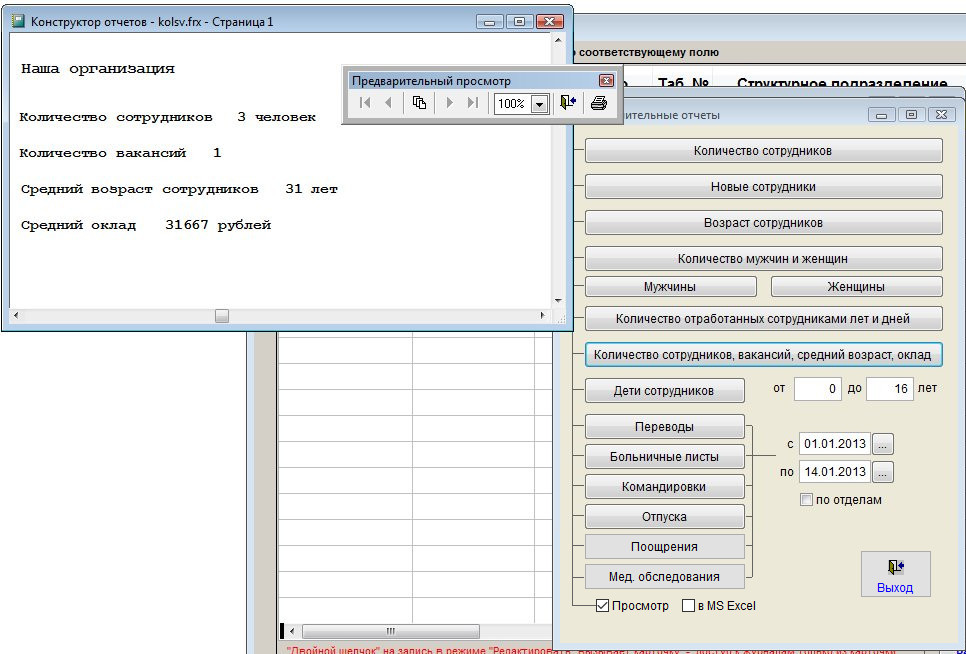
Task: Open date picker beside 01.01.2013
Action: (883, 444)
